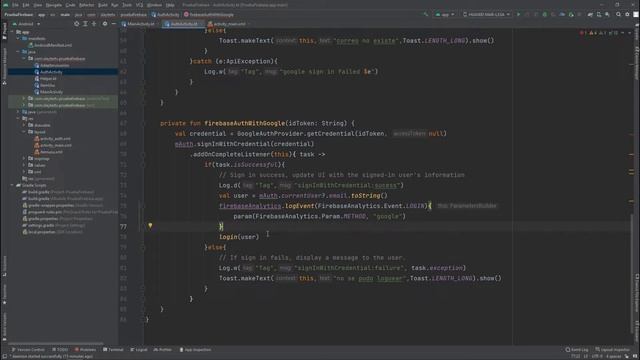640x360 pixels.
Task: Open the Android project view dropdown
Action: click(x=26, y=24)
